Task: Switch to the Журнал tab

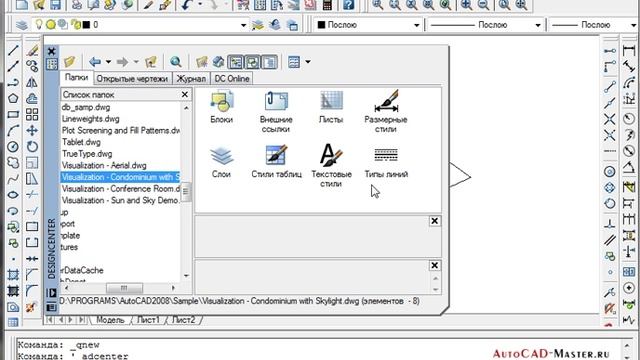Action: 191,78
